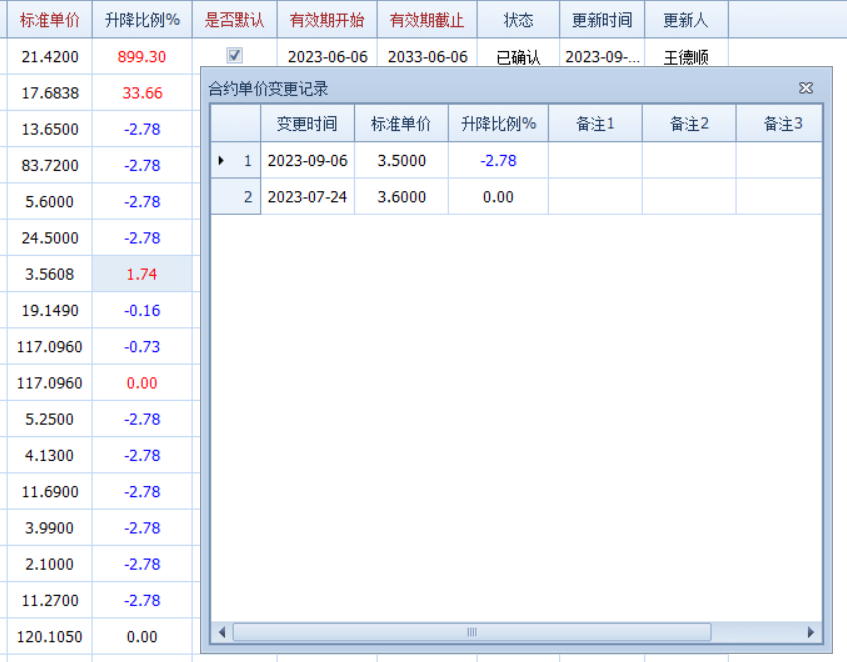
Task: Select price cell 3.9900
Action: pyautogui.click(x=49, y=528)
